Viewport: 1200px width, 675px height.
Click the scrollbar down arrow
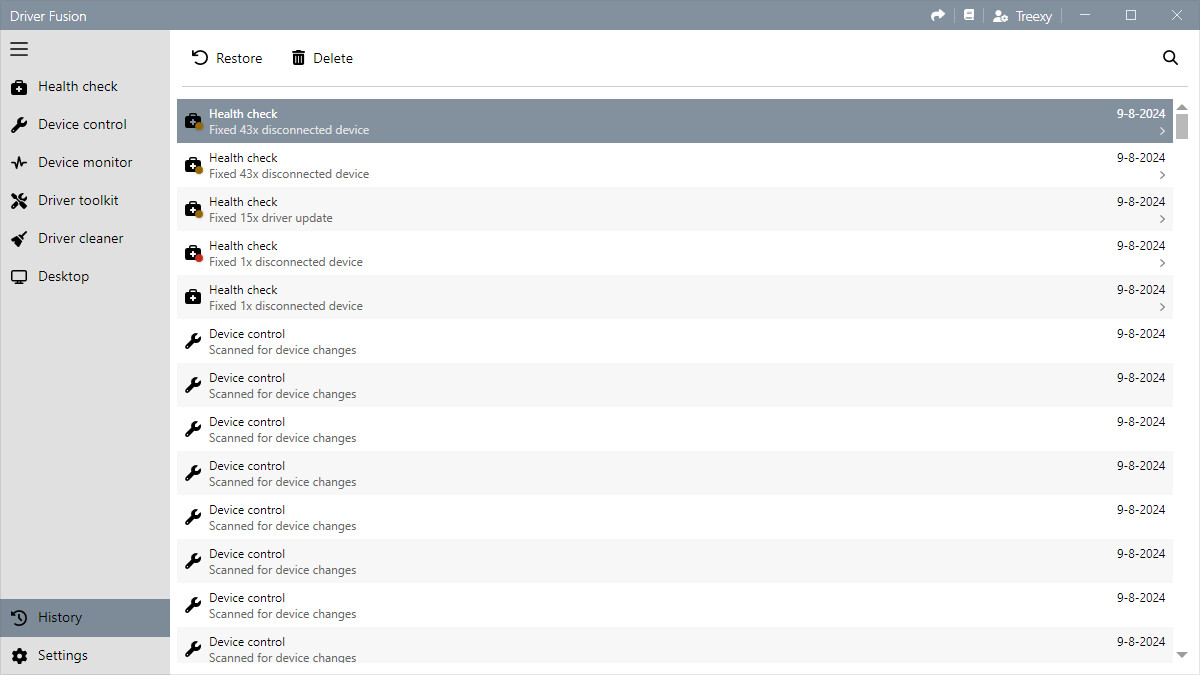tap(1182, 654)
